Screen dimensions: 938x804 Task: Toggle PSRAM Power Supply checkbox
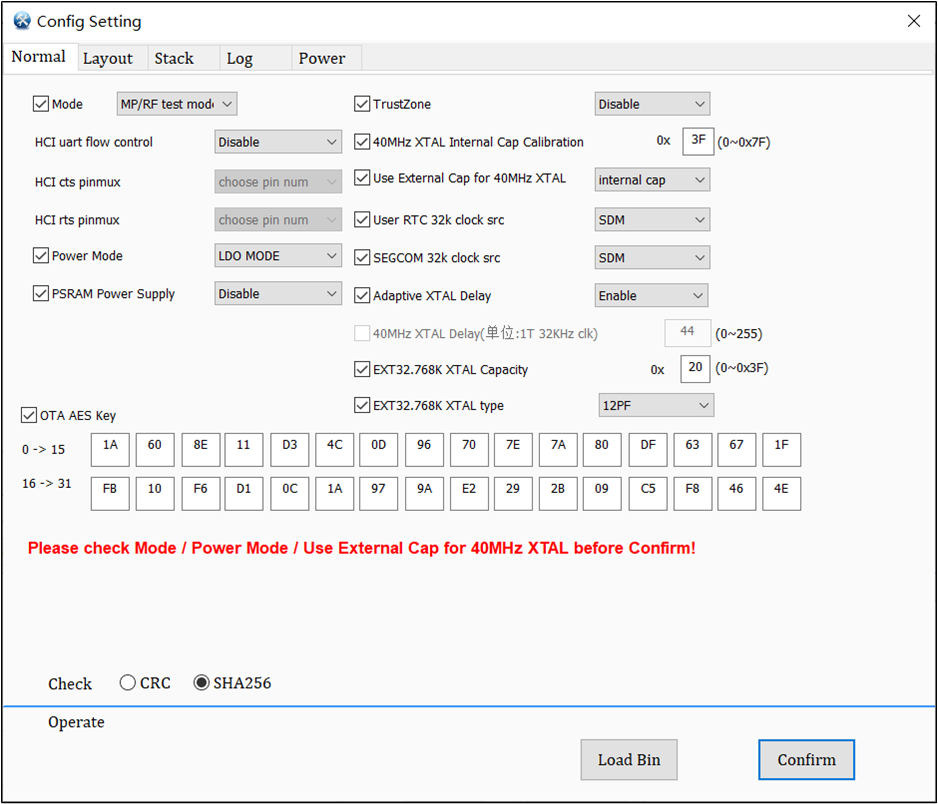pyautogui.click(x=42, y=294)
